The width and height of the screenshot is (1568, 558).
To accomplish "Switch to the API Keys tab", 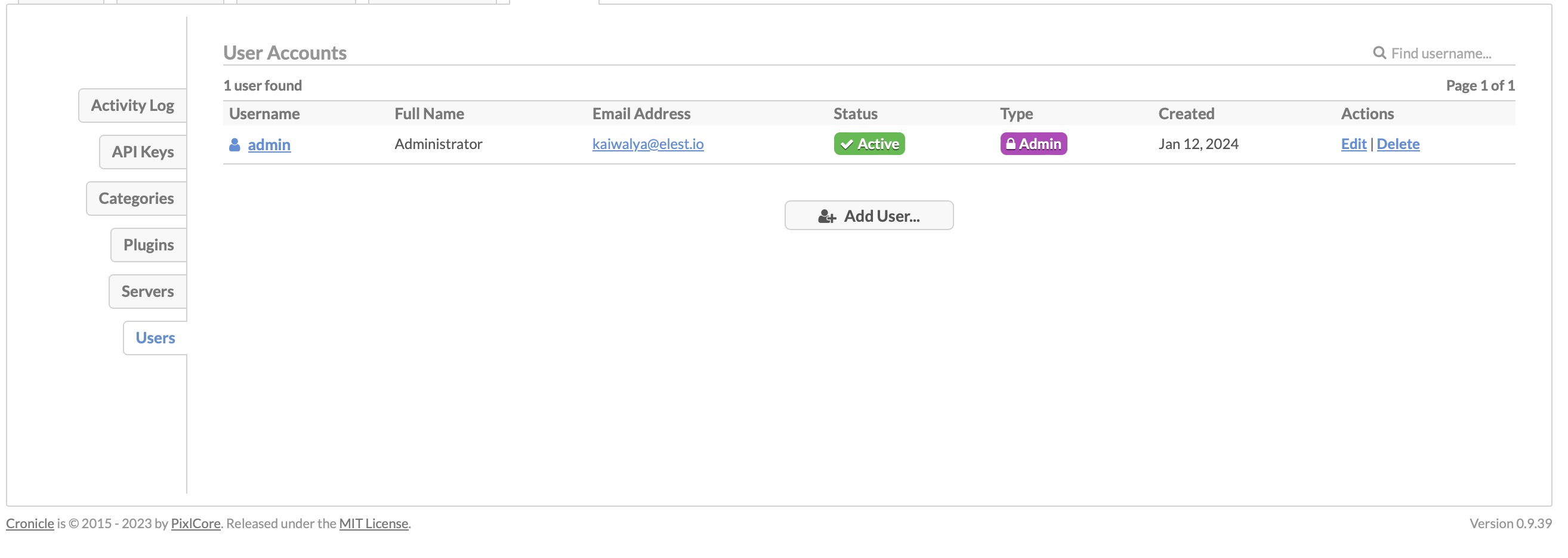I will pyautogui.click(x=143, y=151).
